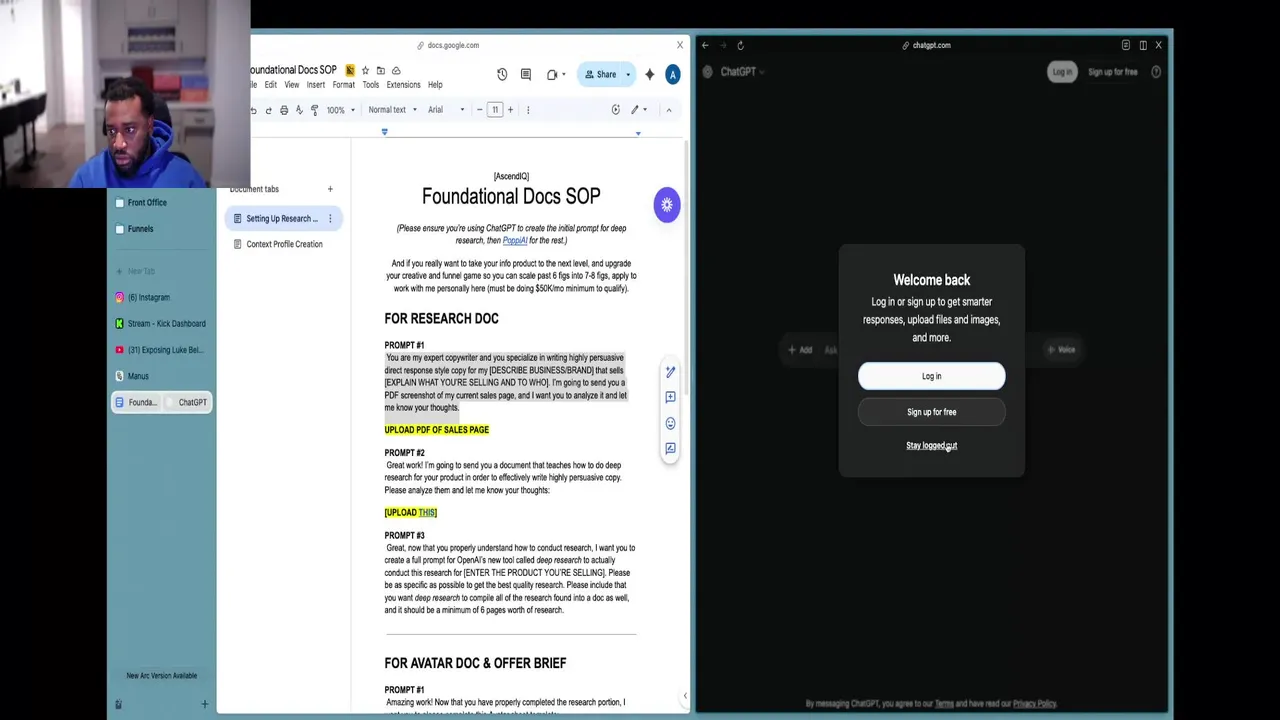
Task: Click the purple floating assistant button
Action: (667, 205)
